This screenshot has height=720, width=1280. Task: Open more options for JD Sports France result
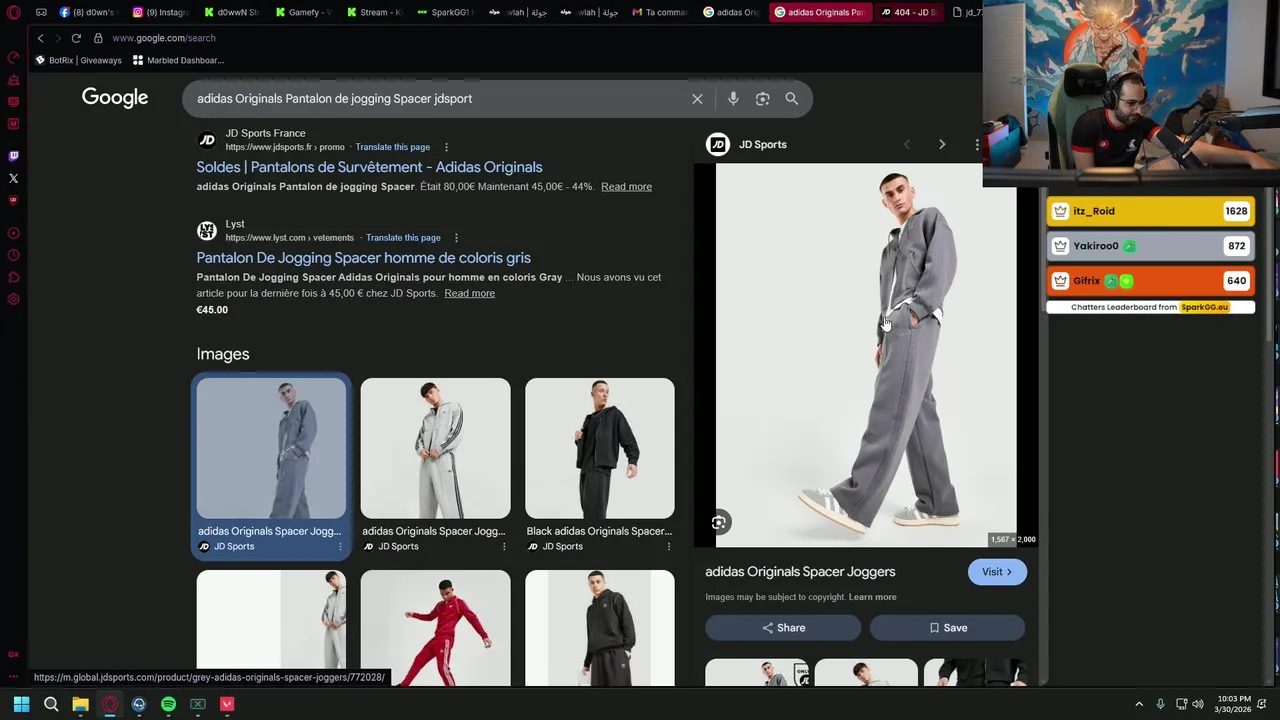click(446, 147)
